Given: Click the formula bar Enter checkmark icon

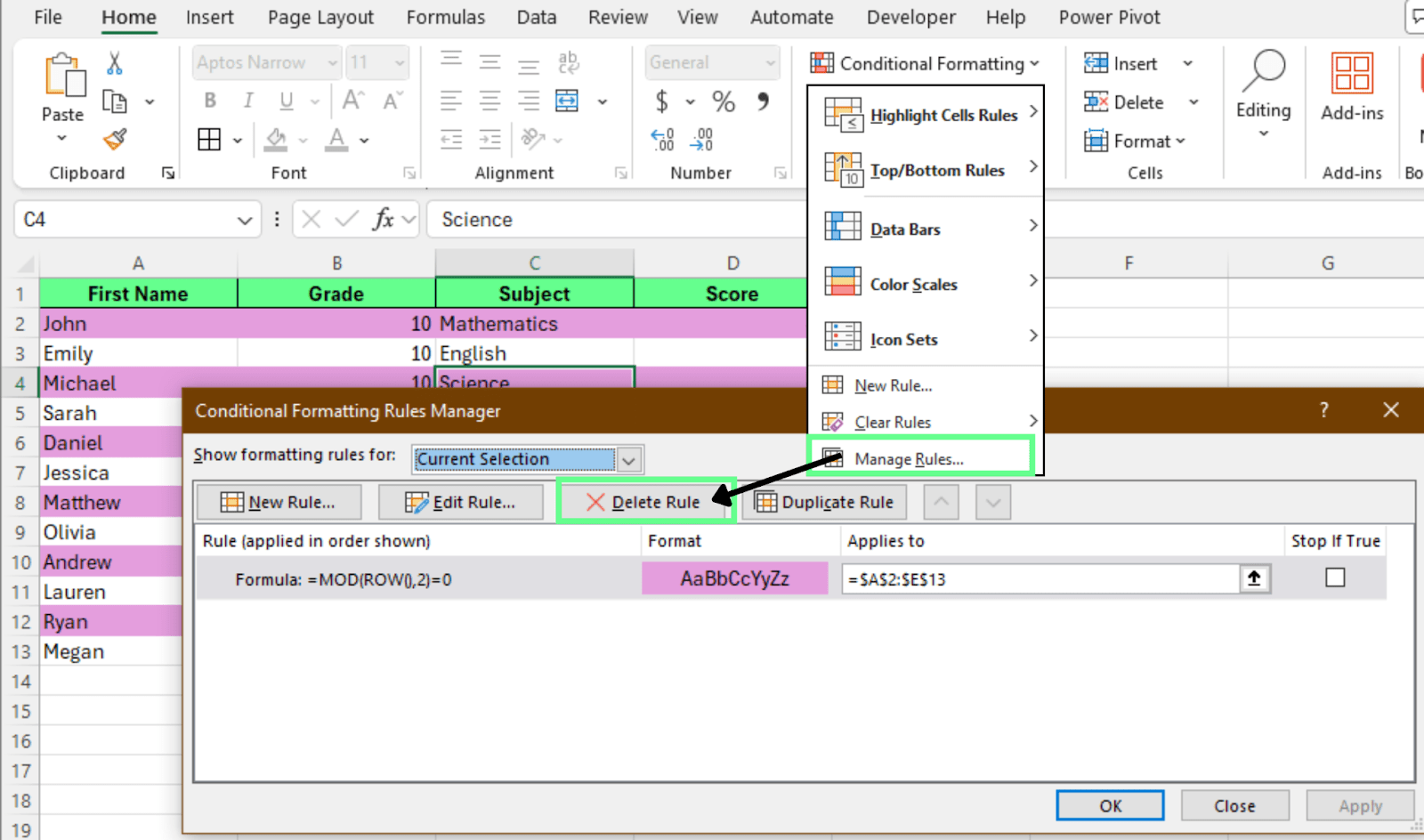Looking at the screenshot, I should 347,219.
